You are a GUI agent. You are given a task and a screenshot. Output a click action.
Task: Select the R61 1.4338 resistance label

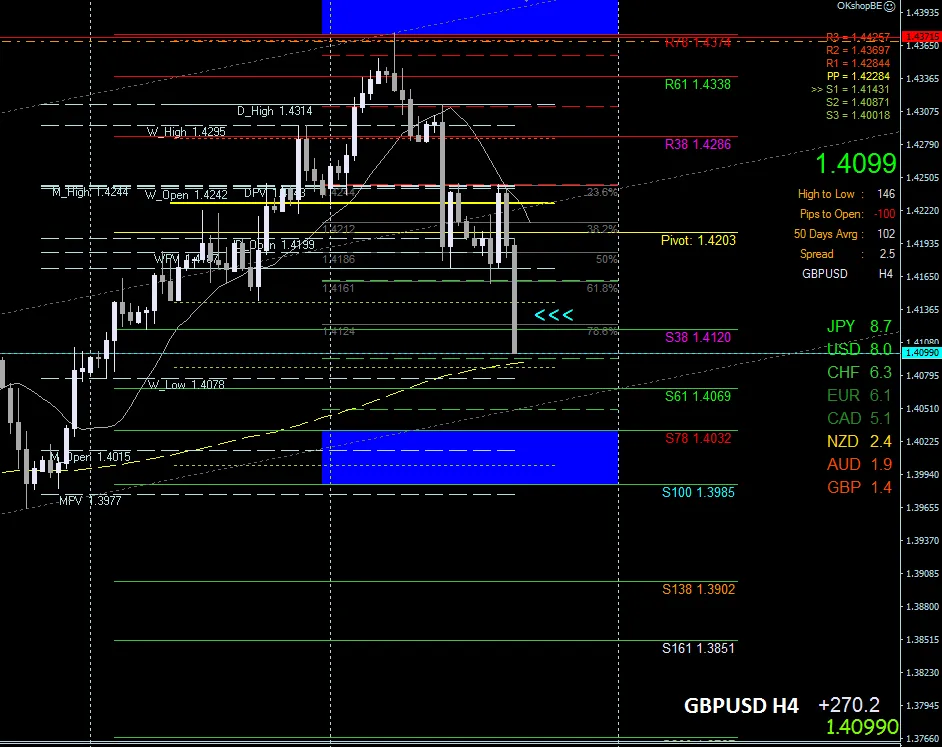[x=697, y=84]
